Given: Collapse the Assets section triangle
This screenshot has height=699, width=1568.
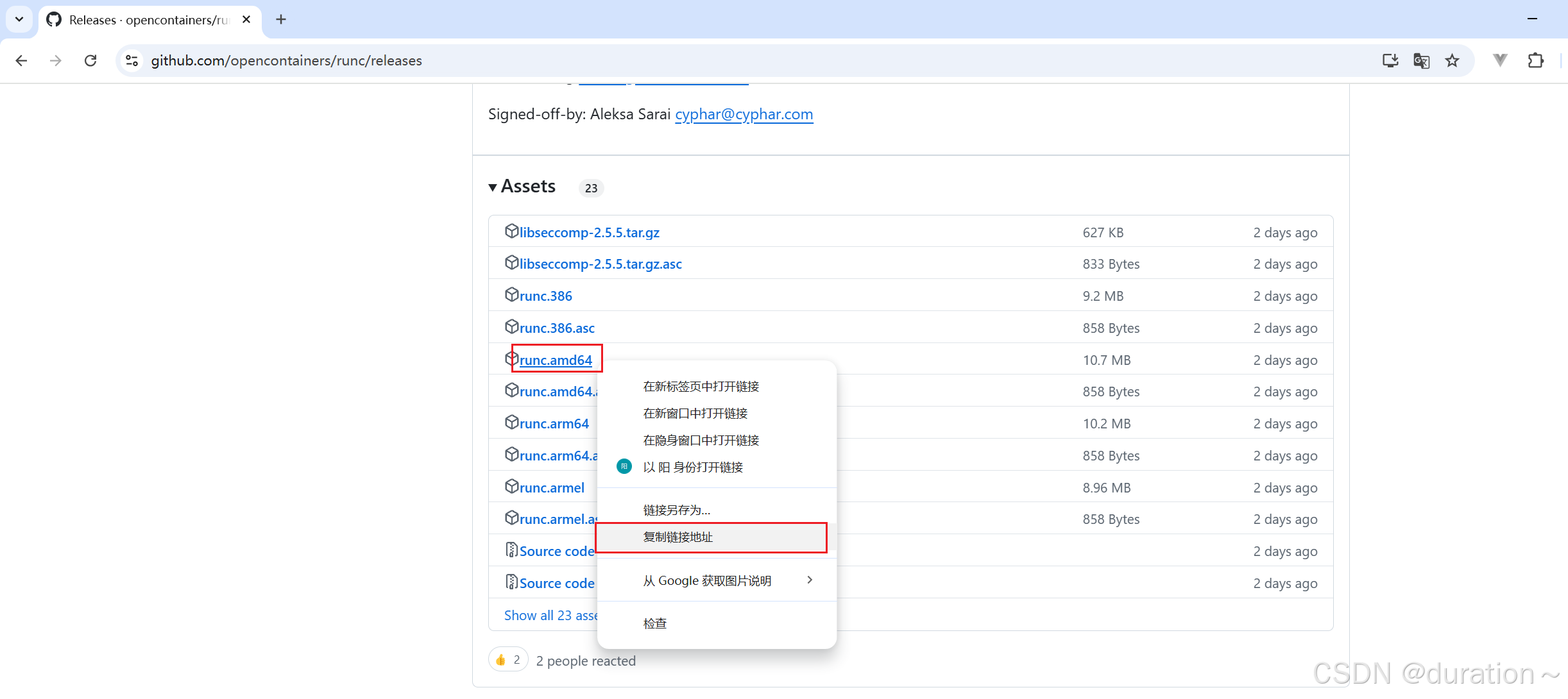Looking at the screenshot, I should (x=493, y=187).
